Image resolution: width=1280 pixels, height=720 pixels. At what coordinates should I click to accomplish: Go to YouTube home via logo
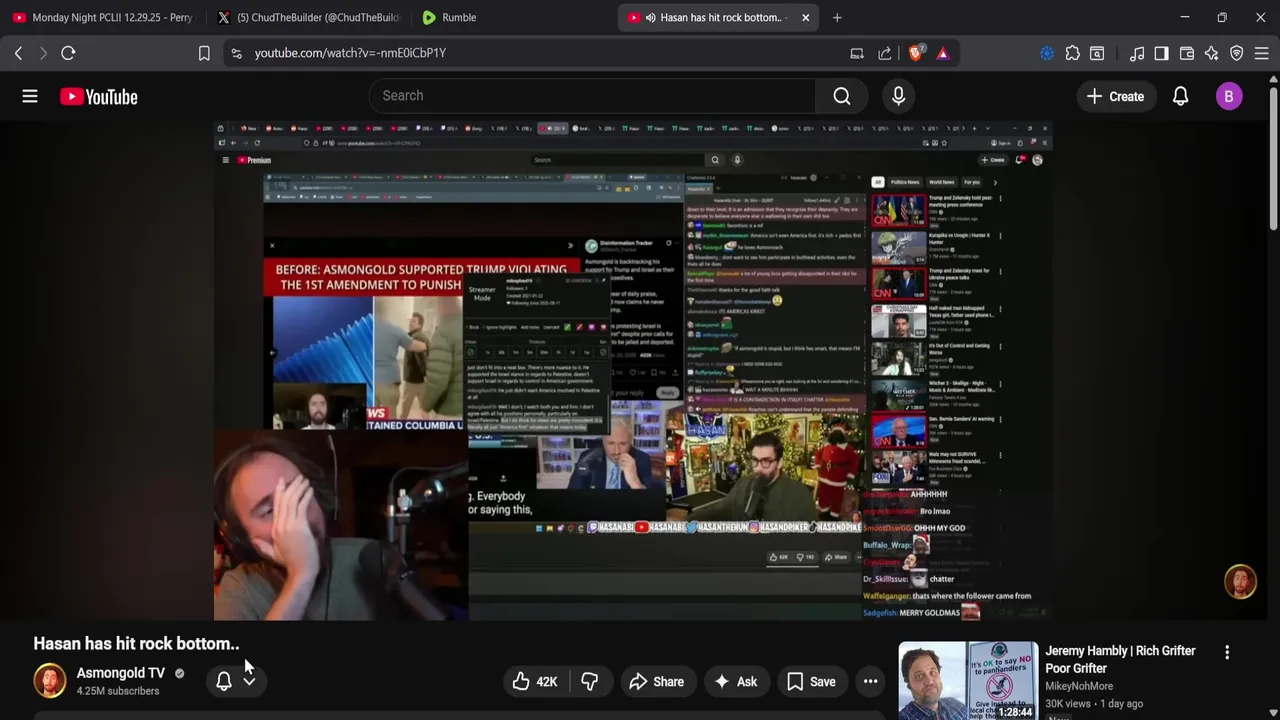98,96
